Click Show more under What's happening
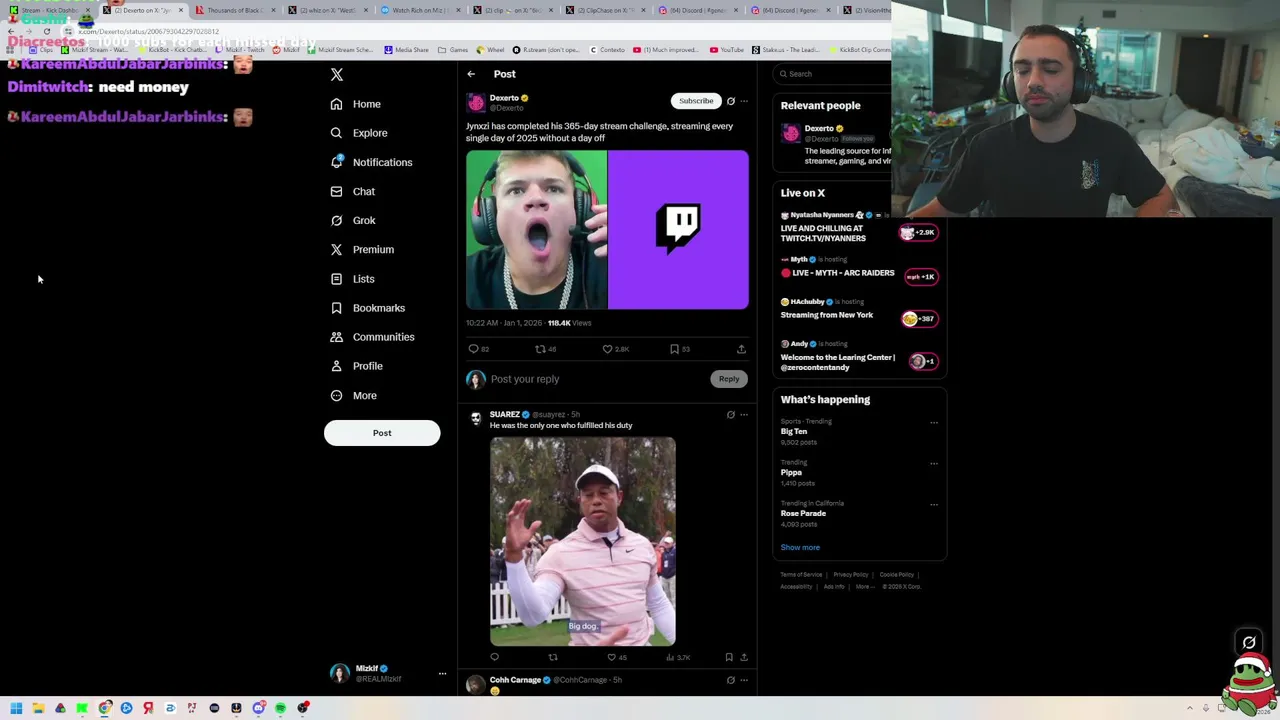 pyautogui.click(x=800, y=548)
